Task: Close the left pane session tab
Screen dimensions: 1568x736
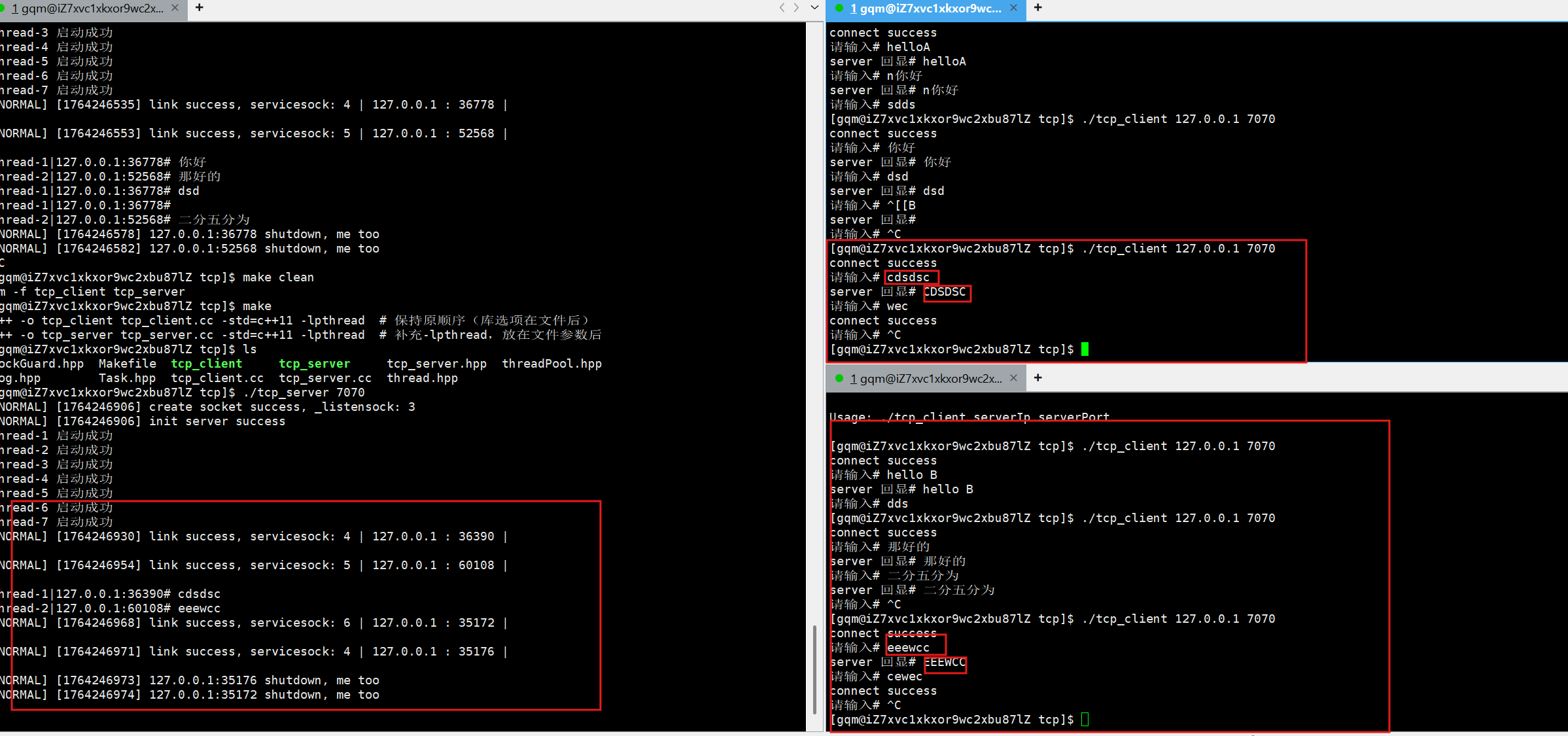Action: 175,8
